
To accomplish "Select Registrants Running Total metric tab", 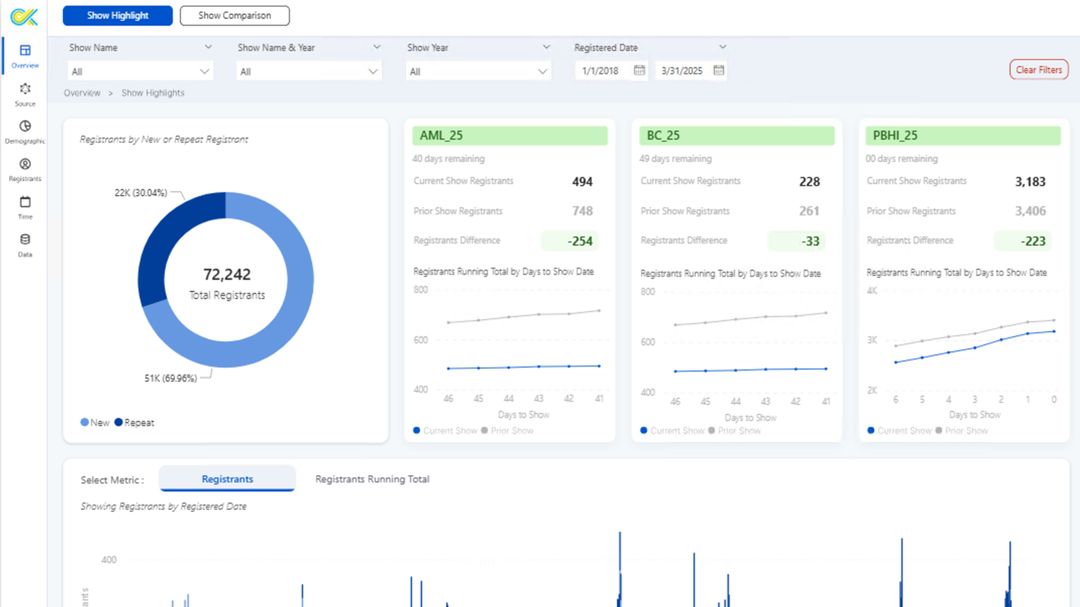I will click(372, 479).
